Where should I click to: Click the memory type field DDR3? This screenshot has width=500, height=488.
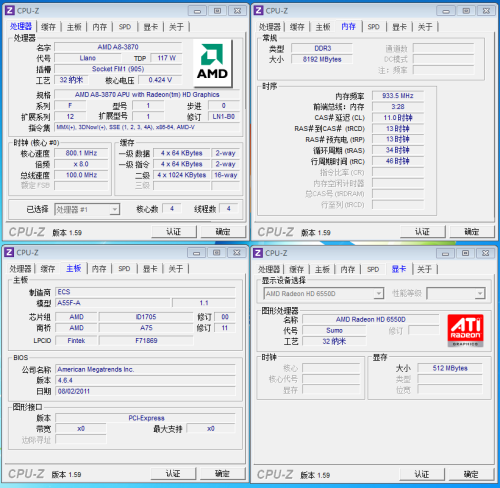[x=322, y=48]
